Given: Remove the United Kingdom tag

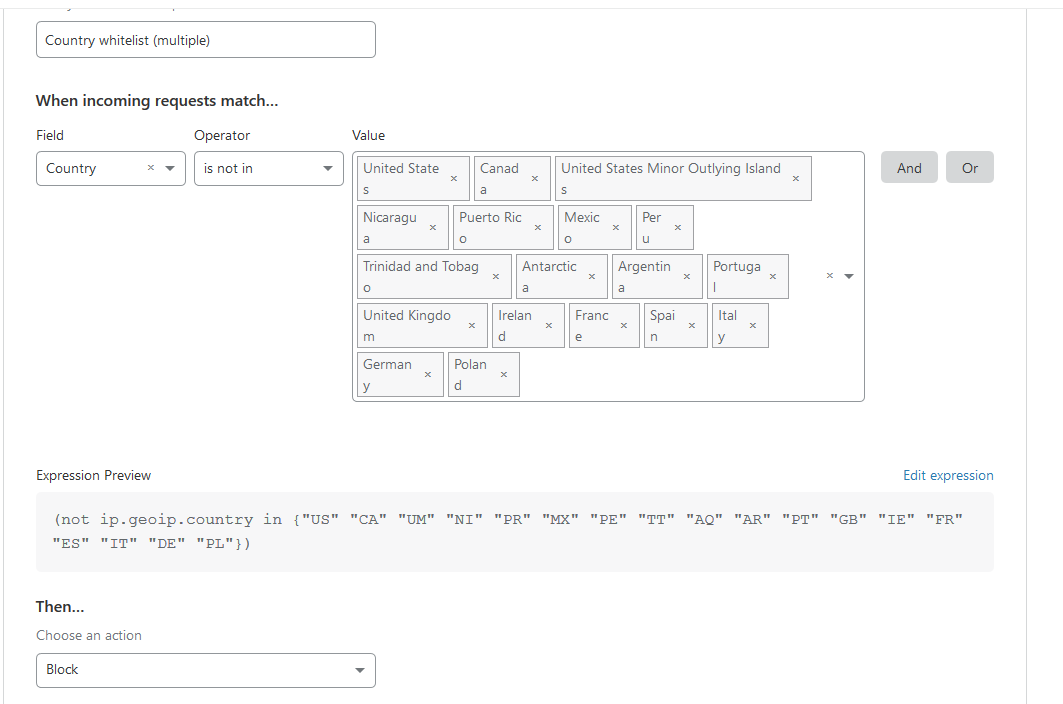Looking at the screenshot, I should (471, 326).
